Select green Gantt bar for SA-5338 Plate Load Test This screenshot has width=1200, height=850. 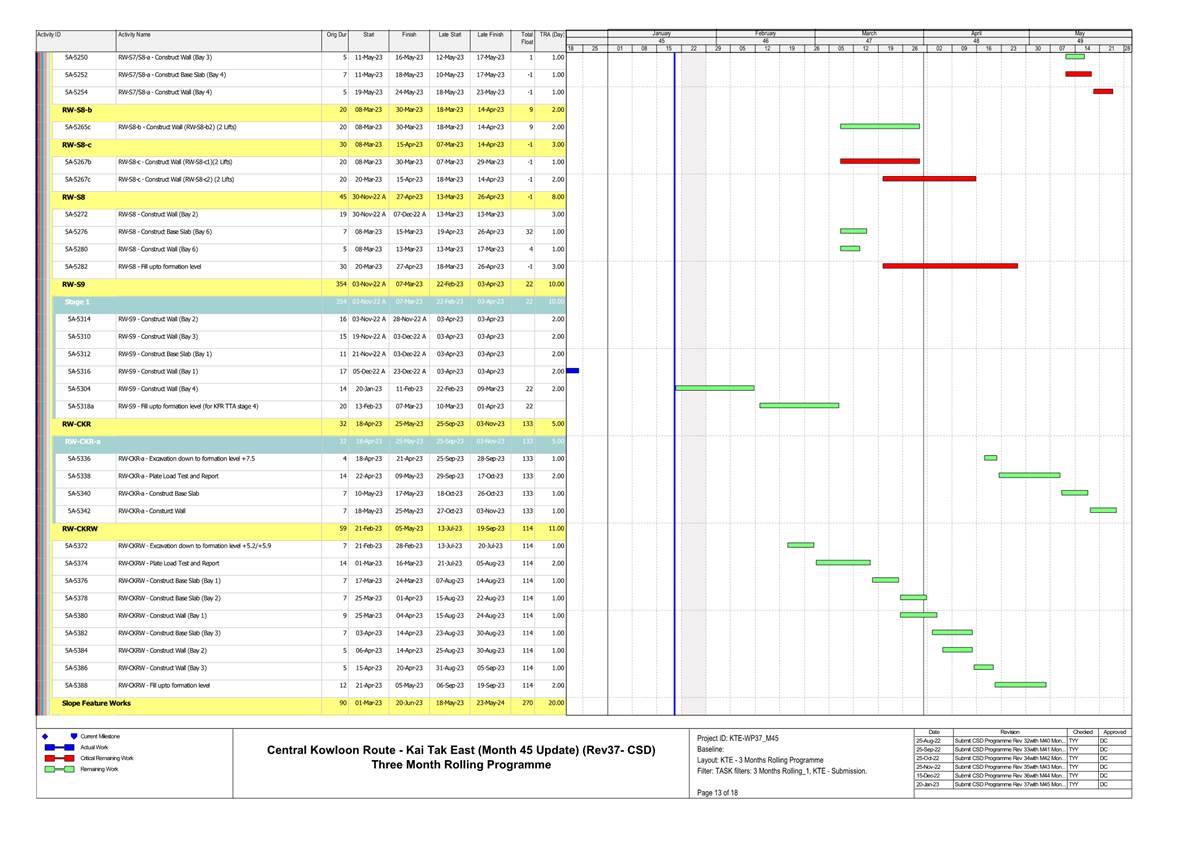pyautogui.click(x=1029, y=475)
